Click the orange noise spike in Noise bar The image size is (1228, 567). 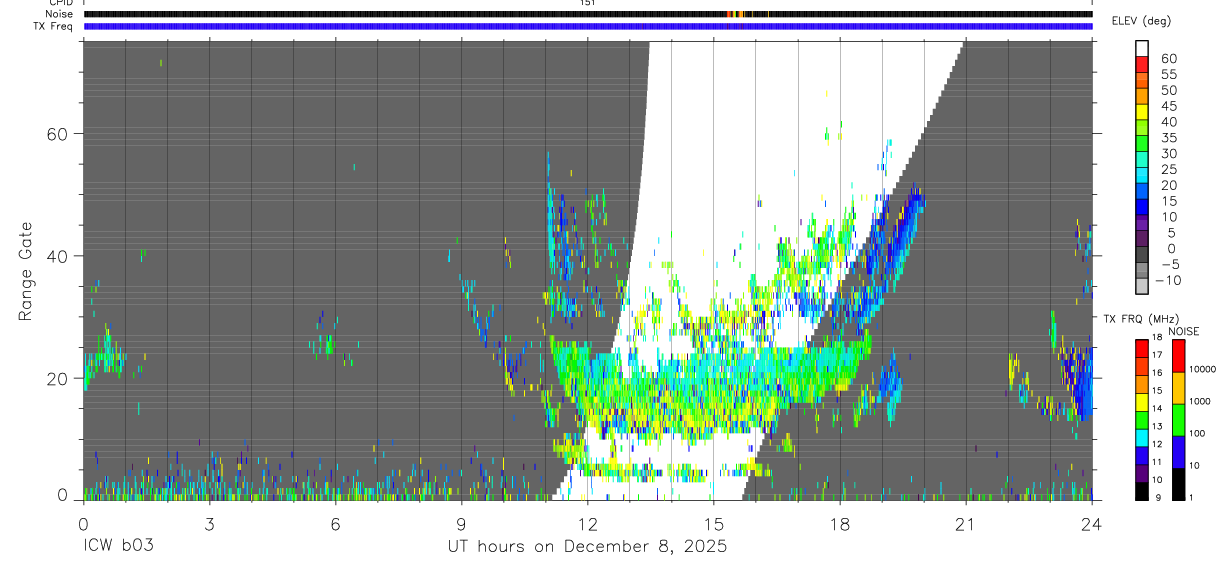735,14
